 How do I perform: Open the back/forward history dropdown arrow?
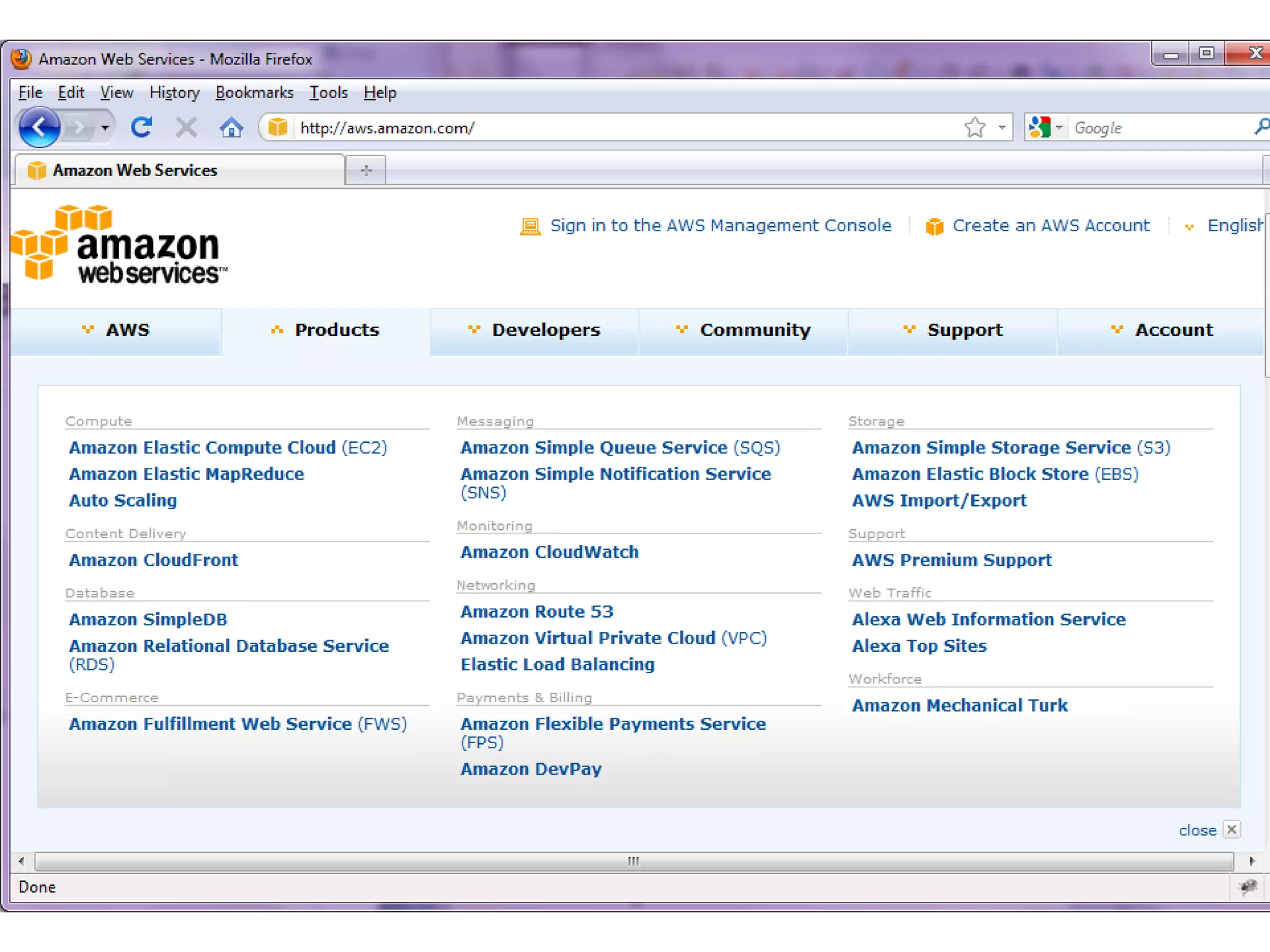pos(105,128)
